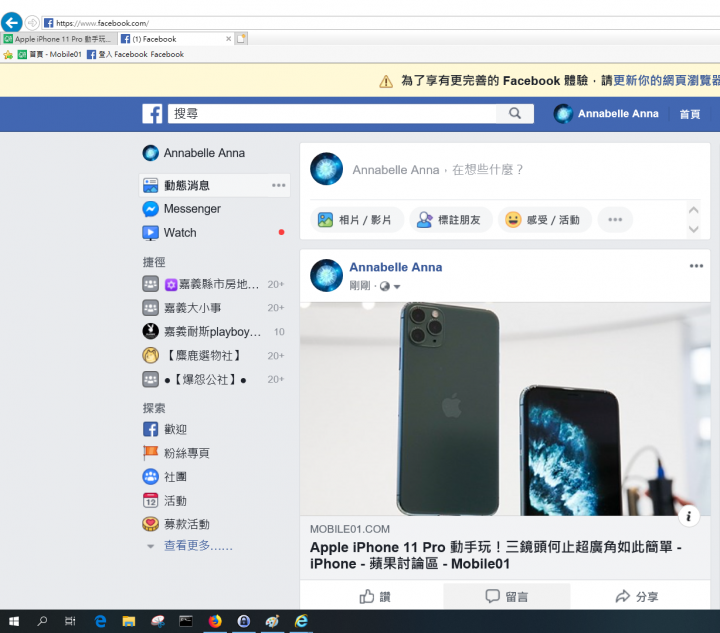Click the browser back arrow button
720x633 pixels.
click(x=11, y=22)
